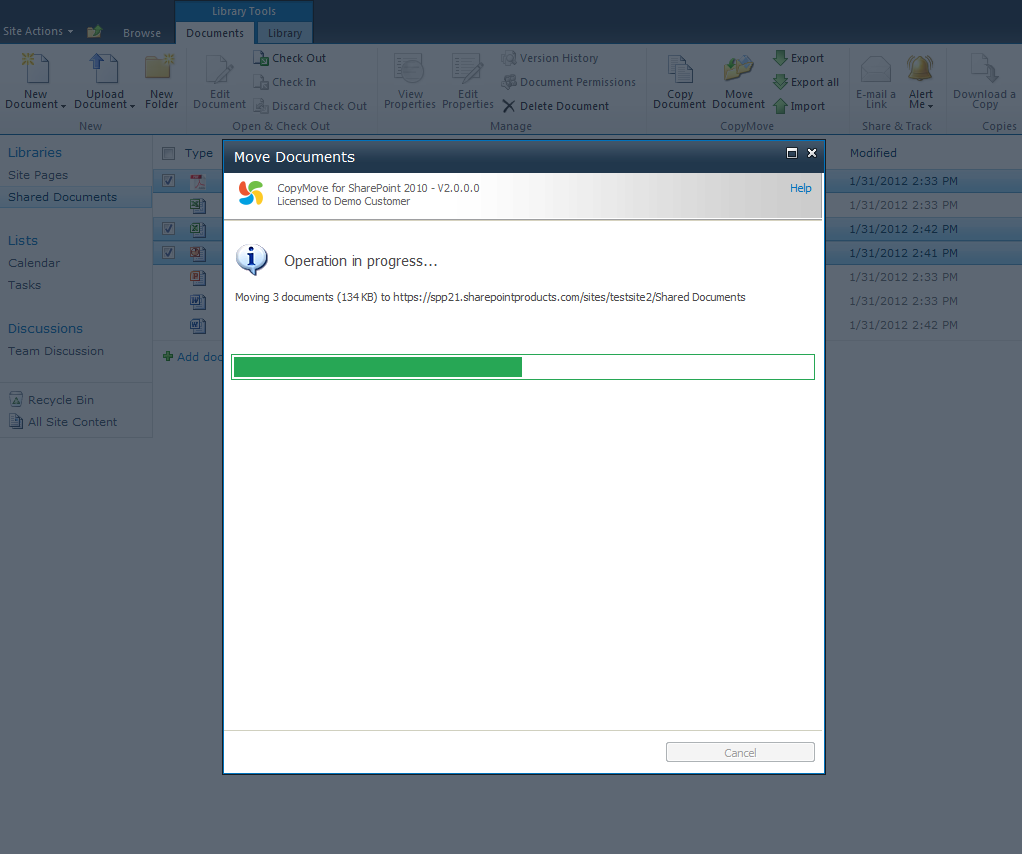Image resolution: width=1022 pixels, height=854 pixels.
Task: Open the Lists heading link
Action: point(23,241)
